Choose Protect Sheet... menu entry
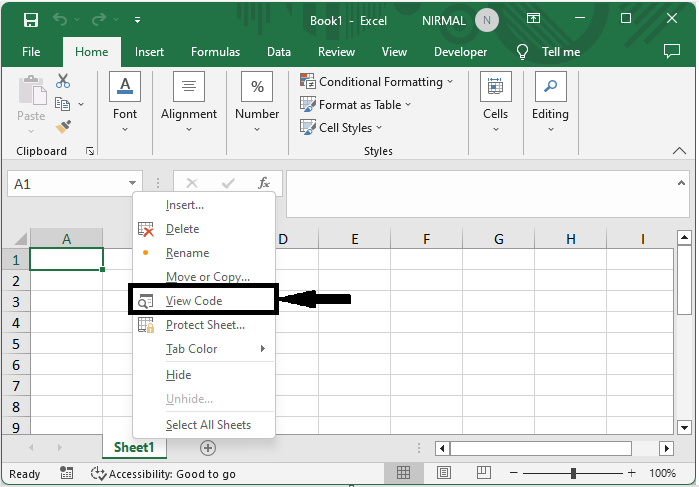The image size is (699, 487). point(204,325)
